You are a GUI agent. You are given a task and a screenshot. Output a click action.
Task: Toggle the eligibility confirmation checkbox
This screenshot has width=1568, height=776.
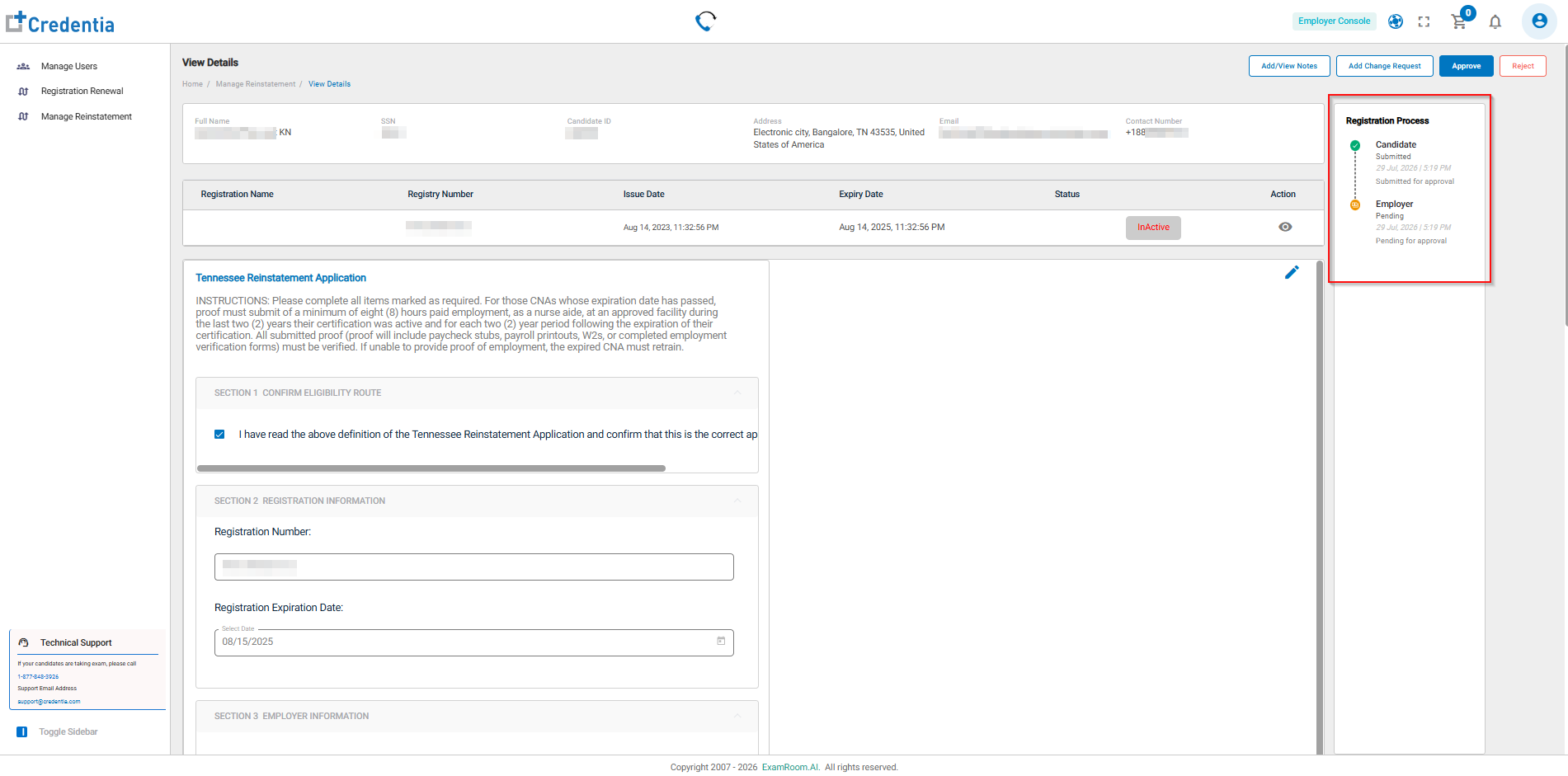click(x=219, y=435)
